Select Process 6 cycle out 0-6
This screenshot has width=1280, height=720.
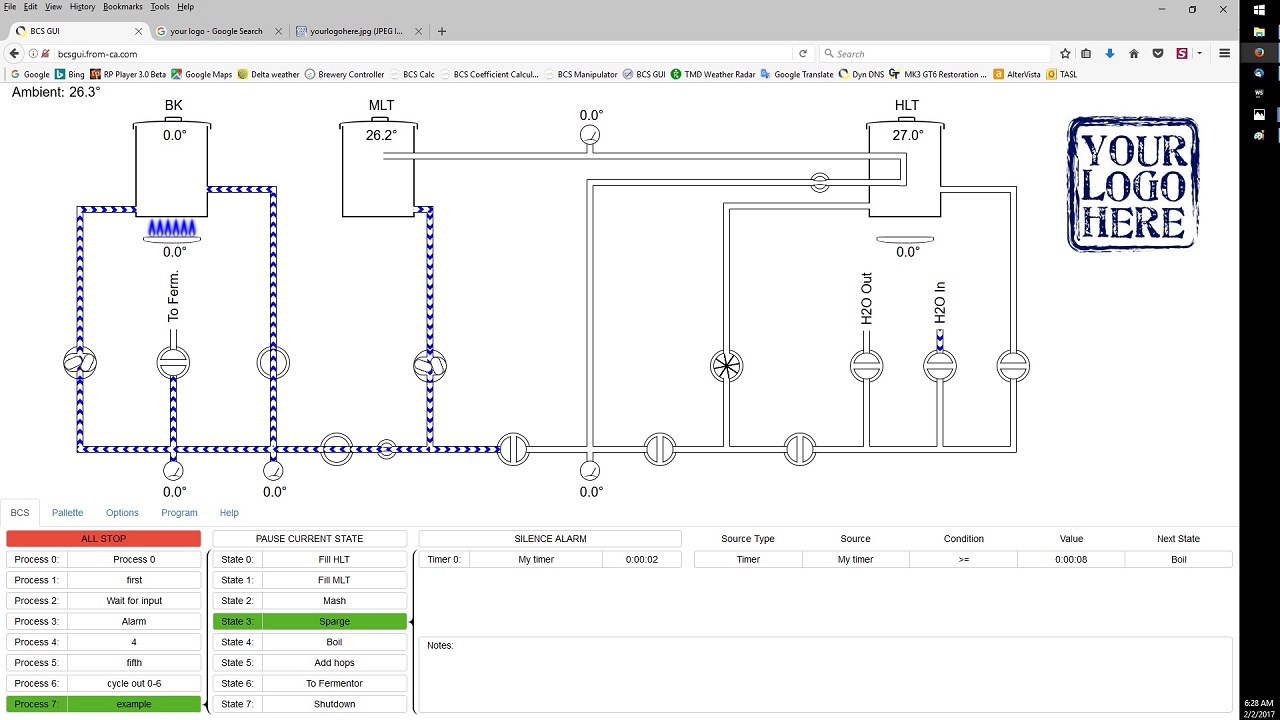coord(104,683)
